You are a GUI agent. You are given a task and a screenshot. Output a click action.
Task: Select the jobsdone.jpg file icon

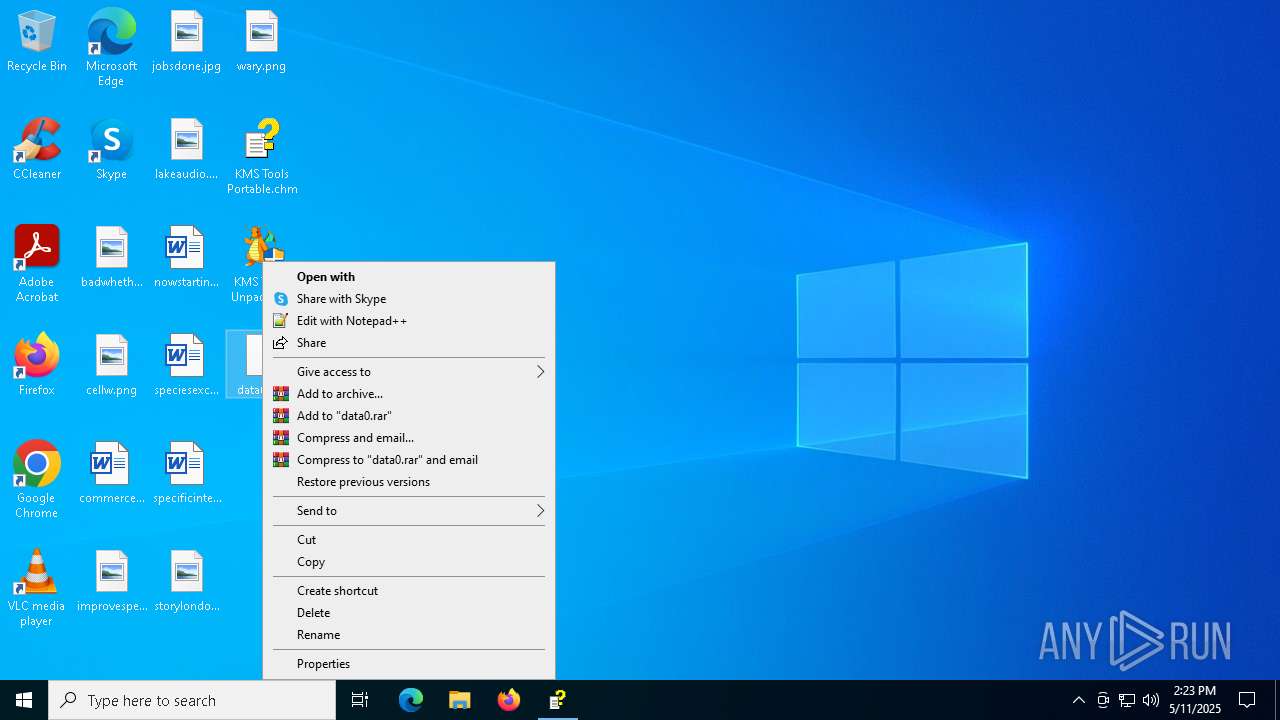point(186,42)
